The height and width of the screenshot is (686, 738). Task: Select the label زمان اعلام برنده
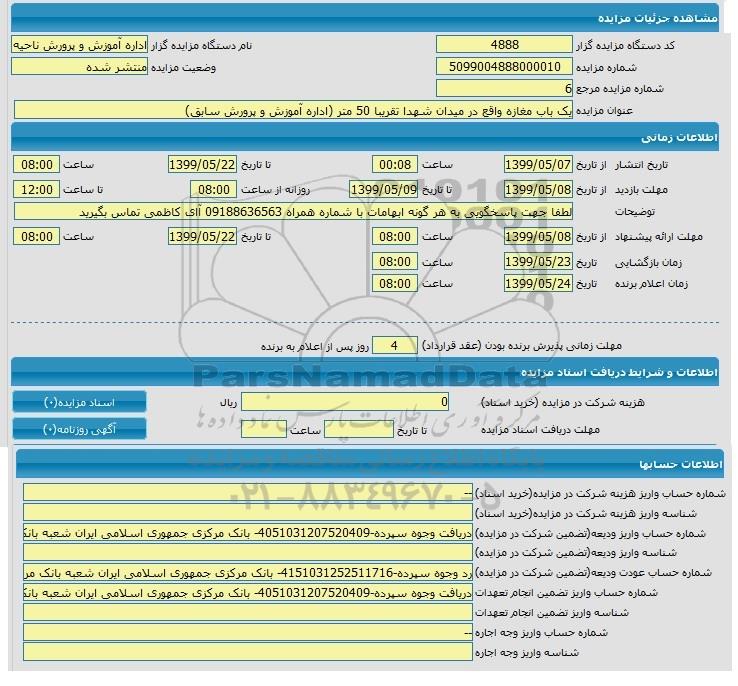651,284
